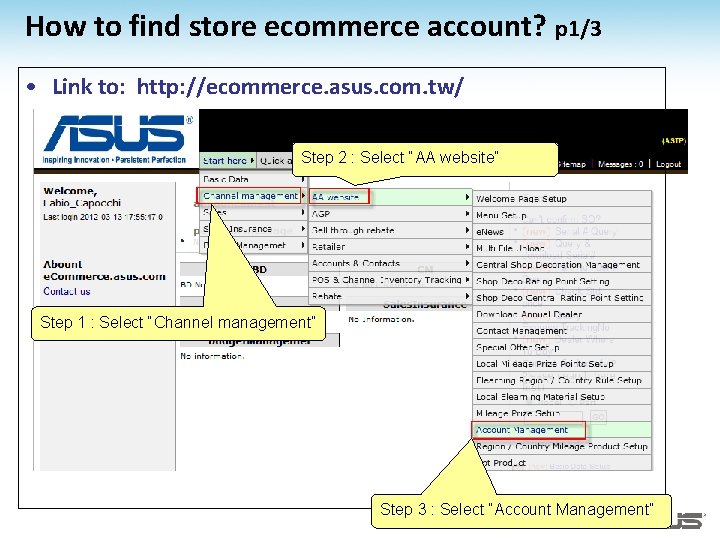Select Sell through rebate entry
This screenshot has width=720, height=540.
390,231
